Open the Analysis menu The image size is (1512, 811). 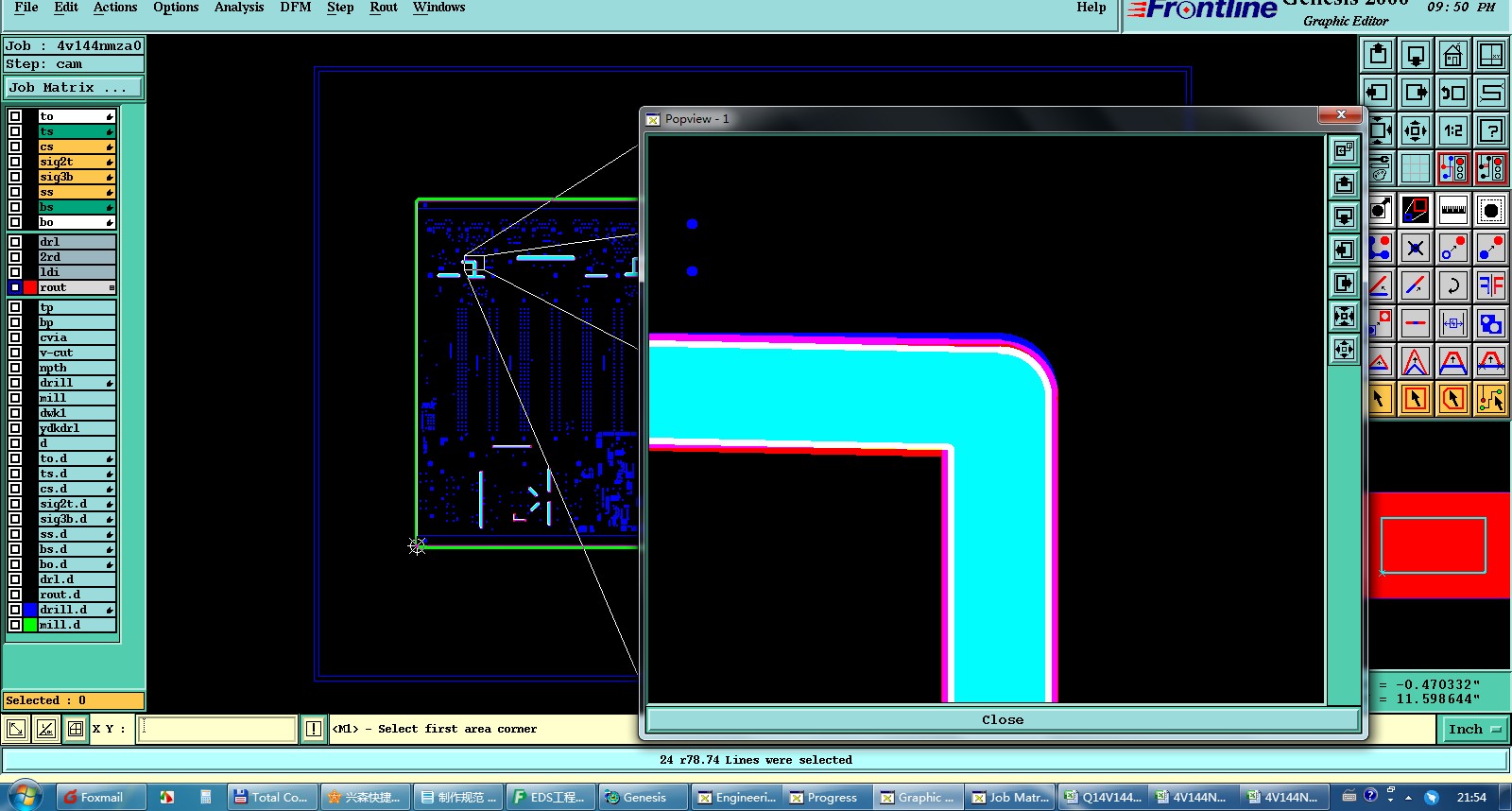(239, 8)
